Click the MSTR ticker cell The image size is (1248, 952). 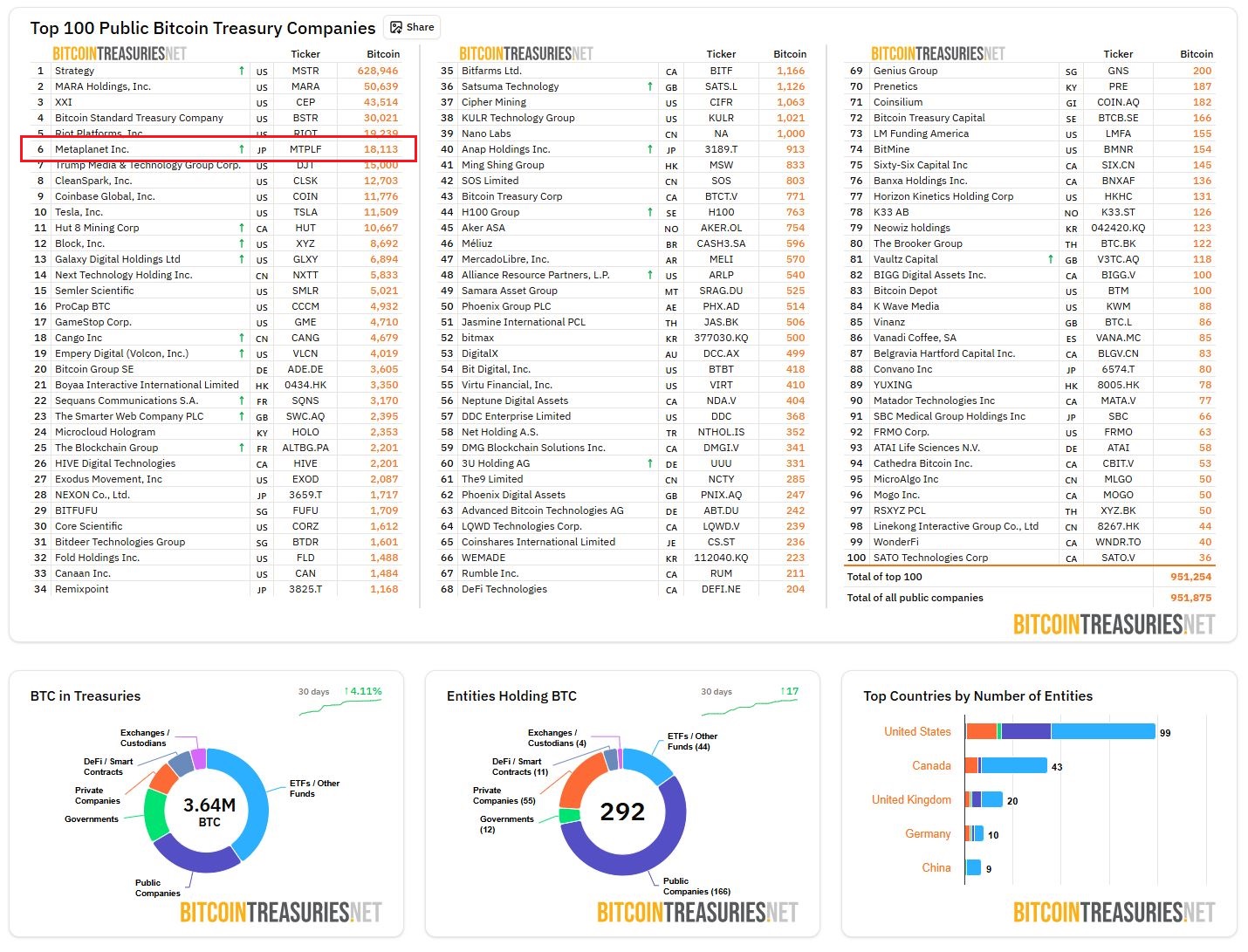[x=305, y=71]
